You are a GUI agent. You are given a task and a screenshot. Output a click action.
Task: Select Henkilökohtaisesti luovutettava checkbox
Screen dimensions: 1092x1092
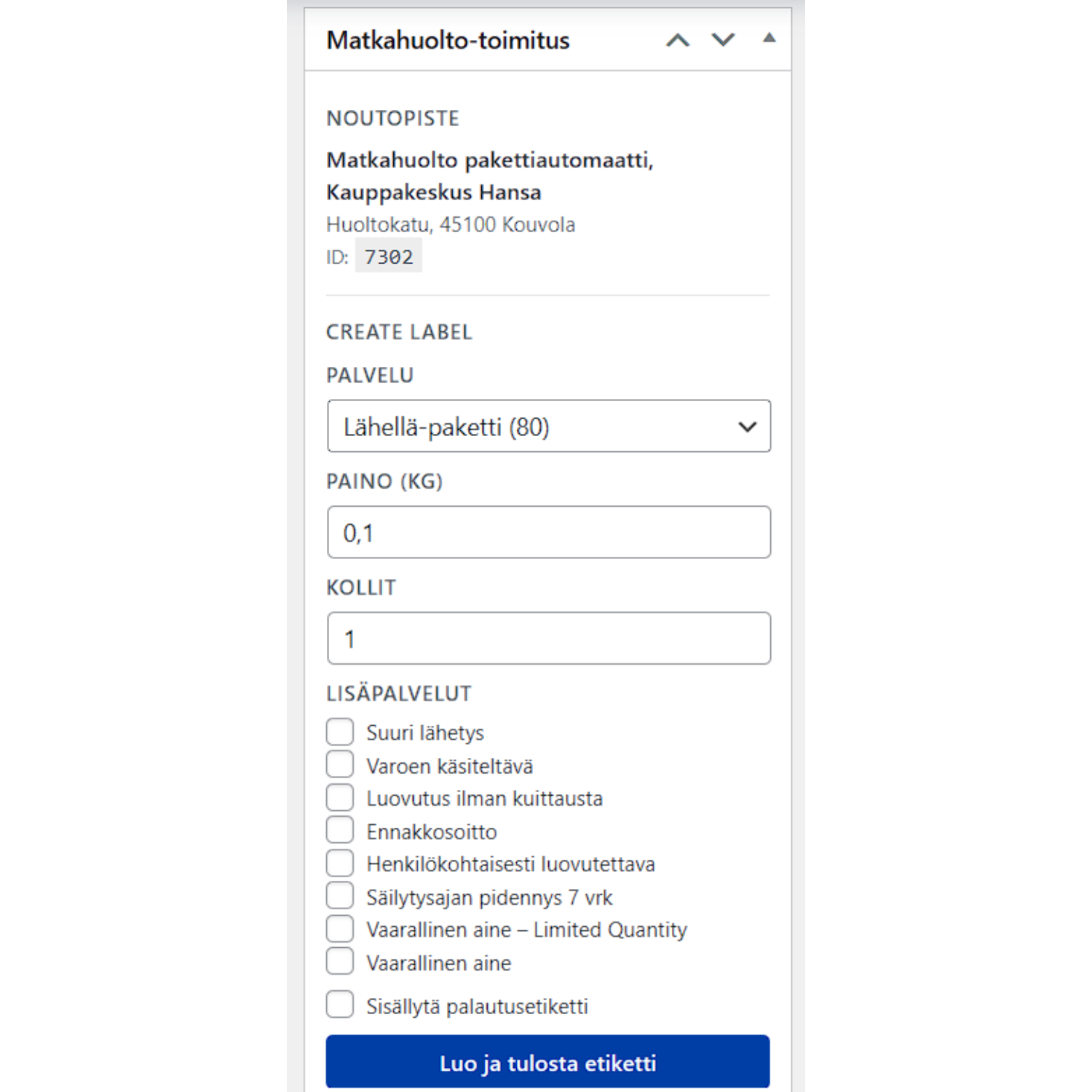pos(340,863)
